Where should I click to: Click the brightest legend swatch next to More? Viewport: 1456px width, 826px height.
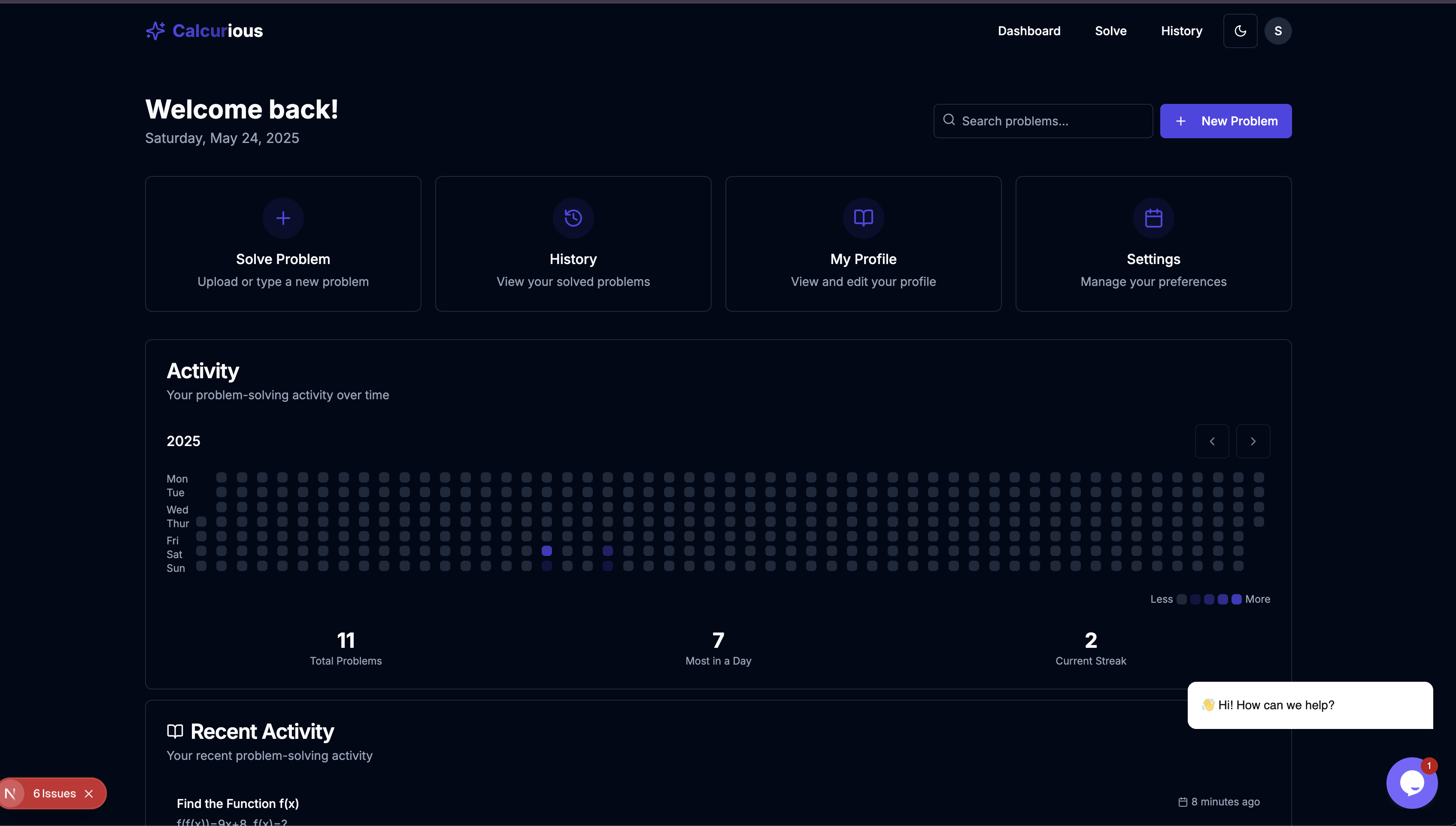click(x=1237, y=599)
